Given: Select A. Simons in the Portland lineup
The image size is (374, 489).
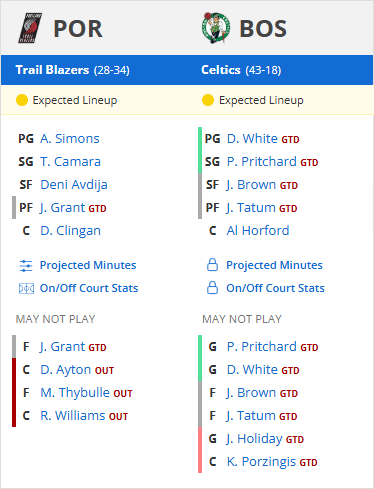Looking at the screenshot, I should 70,139.
